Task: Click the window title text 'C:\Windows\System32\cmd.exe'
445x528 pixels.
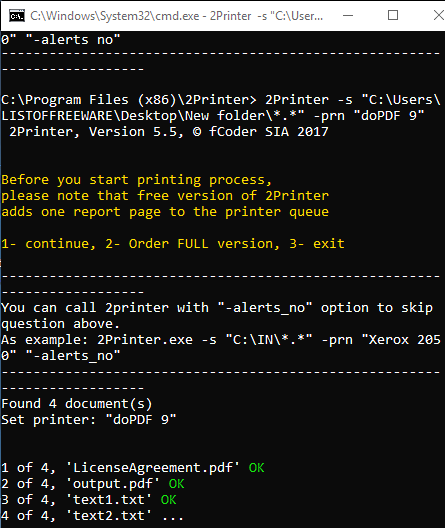Action: pyautogui.click(x=114, y=16)
